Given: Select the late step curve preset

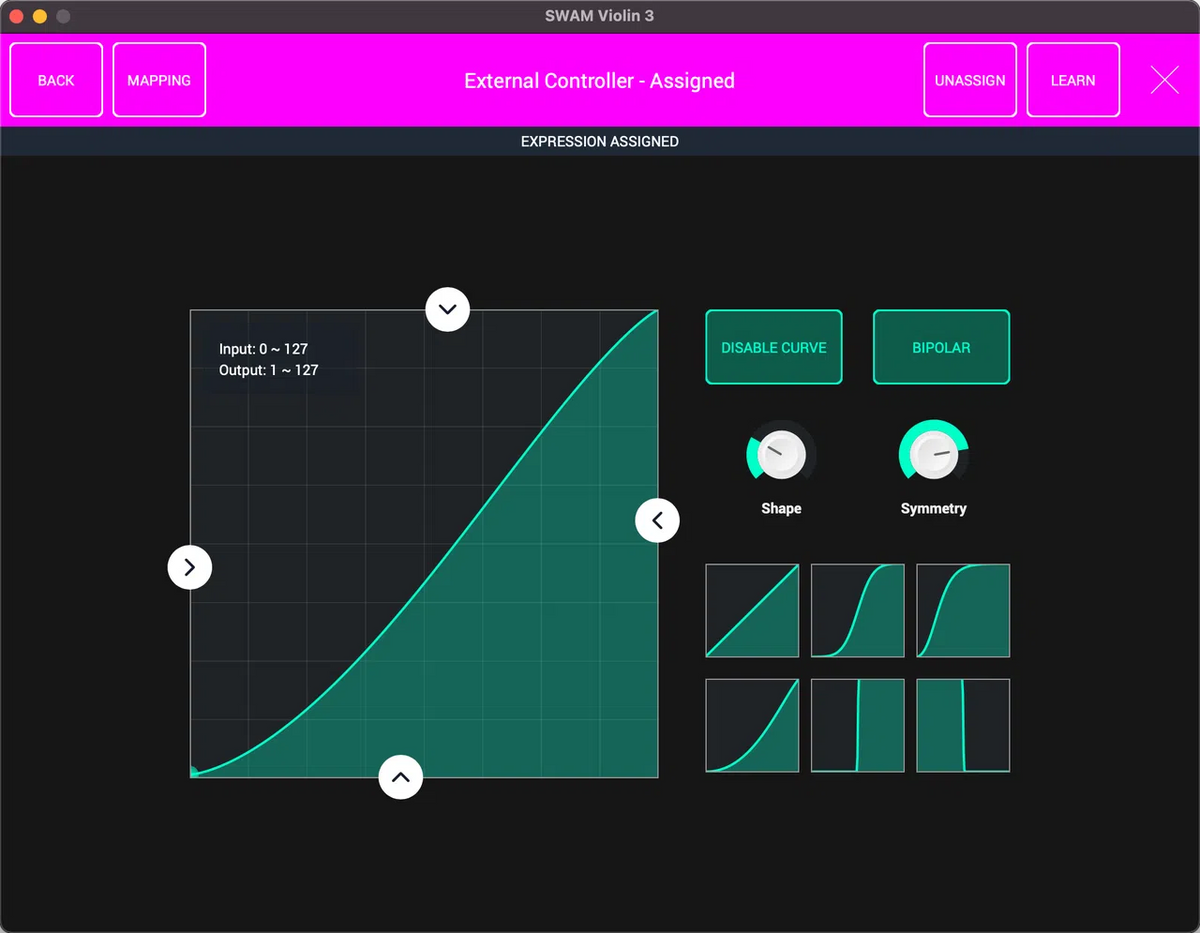Looking at the screenshot, I should tap(857, 725).
